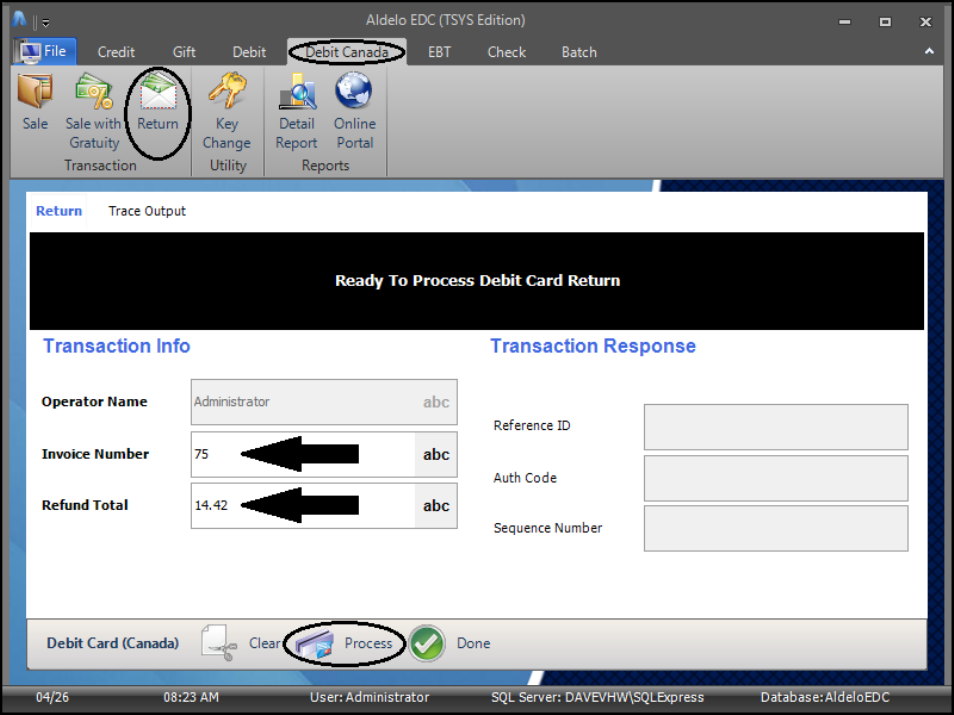Viewport: 954px width, 715px height.
Task: Click SQL Server entry in status bar
Action: coord(597,697)
